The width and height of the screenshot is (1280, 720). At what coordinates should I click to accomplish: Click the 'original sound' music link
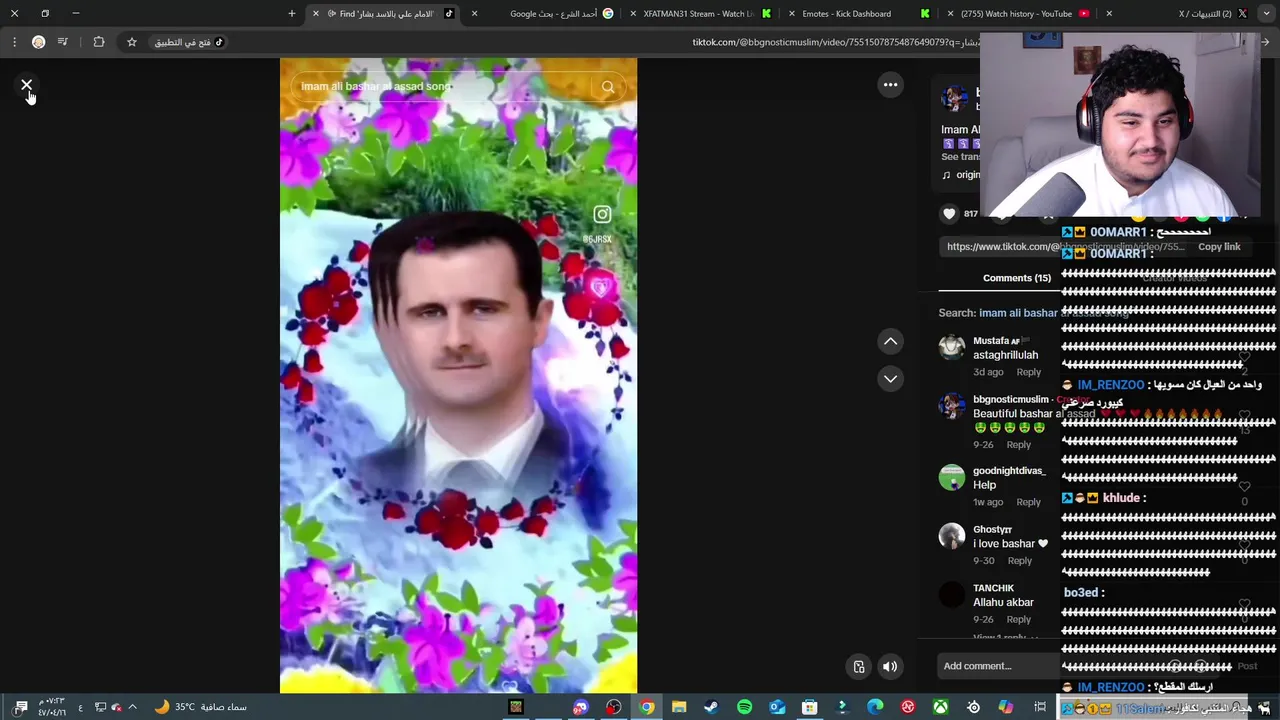[962, 175]
